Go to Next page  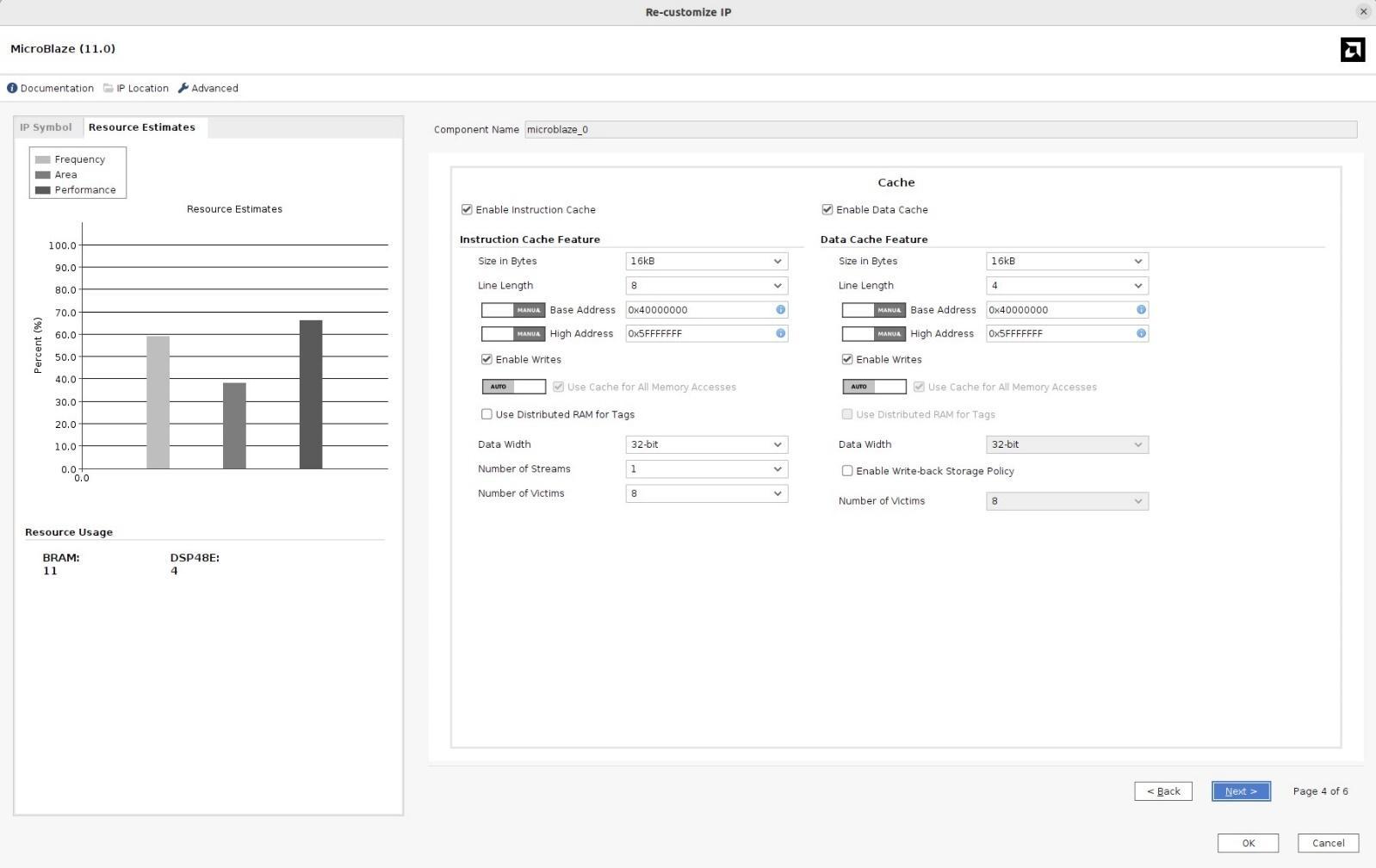[x=1241, y=790]
